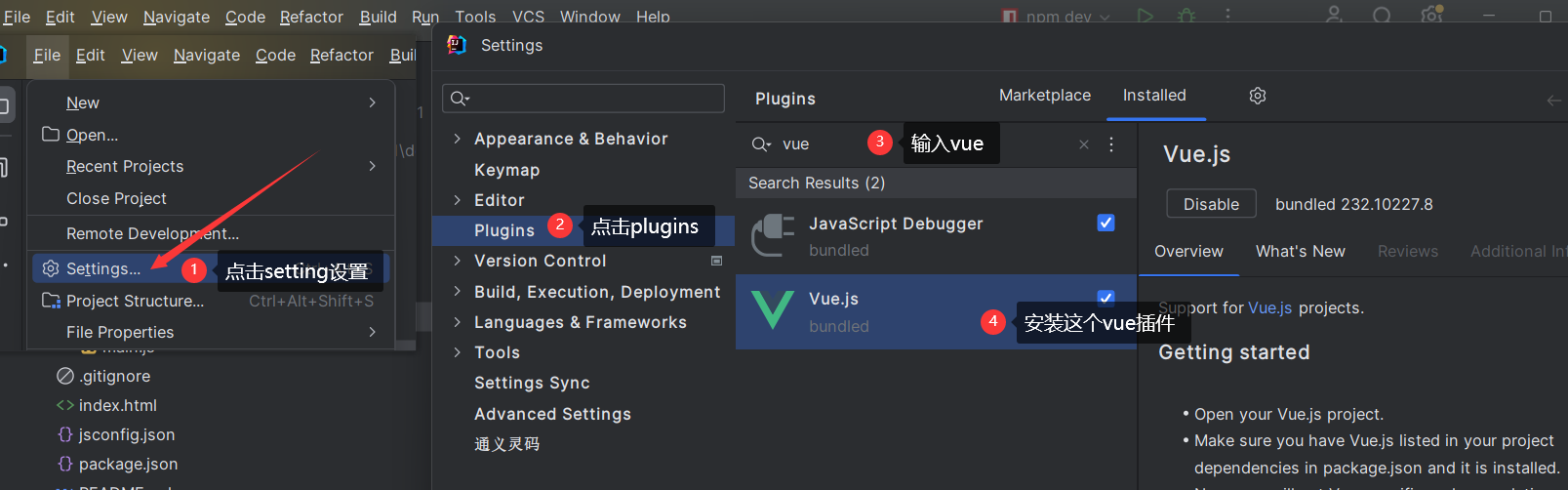Expand Build, Execution, Deployment section
Image resolution: width=1568 pixels, height=490 pixels.
click(457, 291)
